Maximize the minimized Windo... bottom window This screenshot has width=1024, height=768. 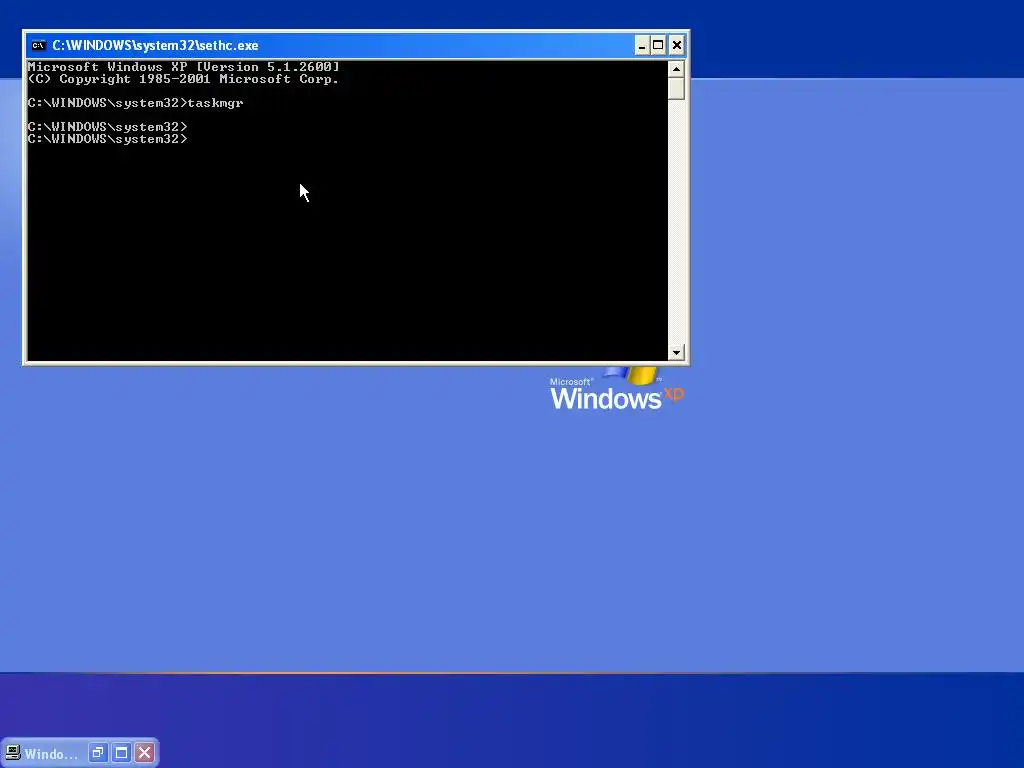[121, 753]
